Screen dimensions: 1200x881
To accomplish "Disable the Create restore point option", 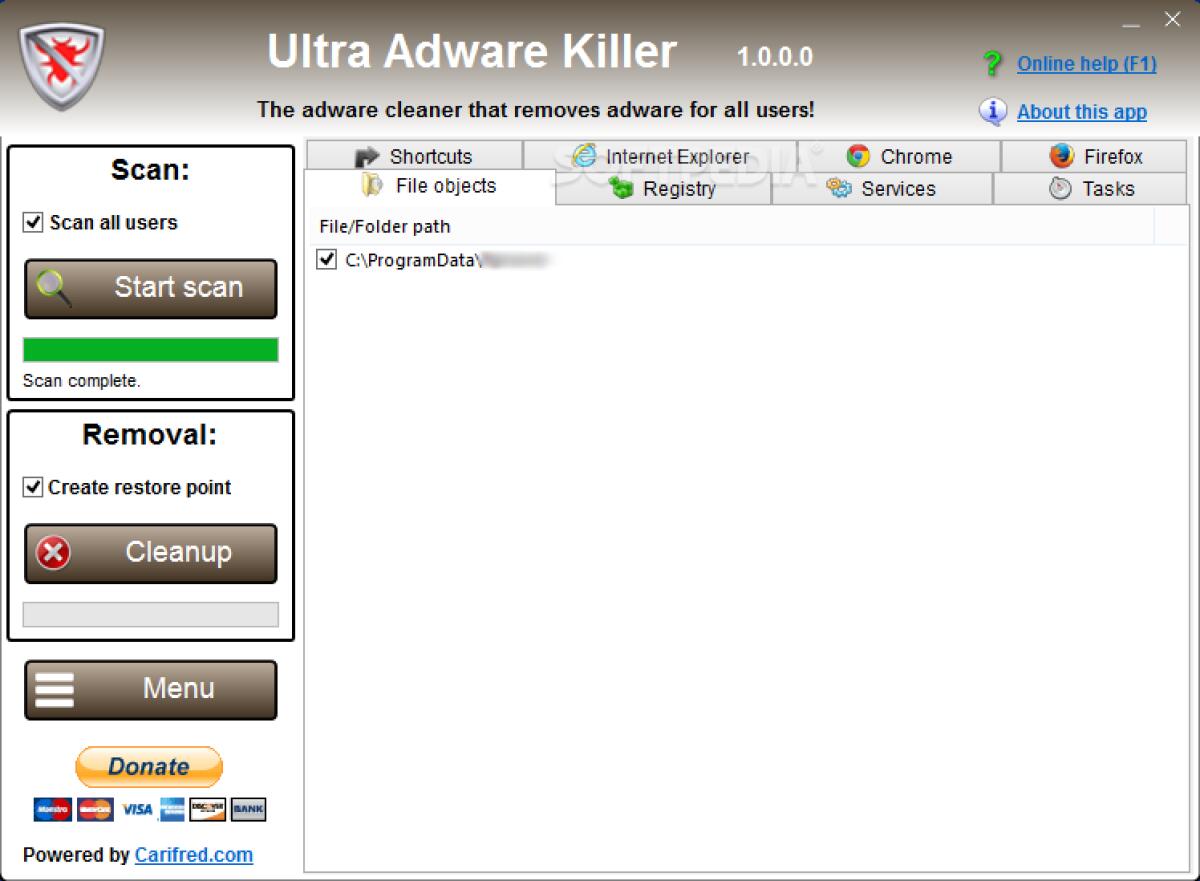I will point(35,487).
